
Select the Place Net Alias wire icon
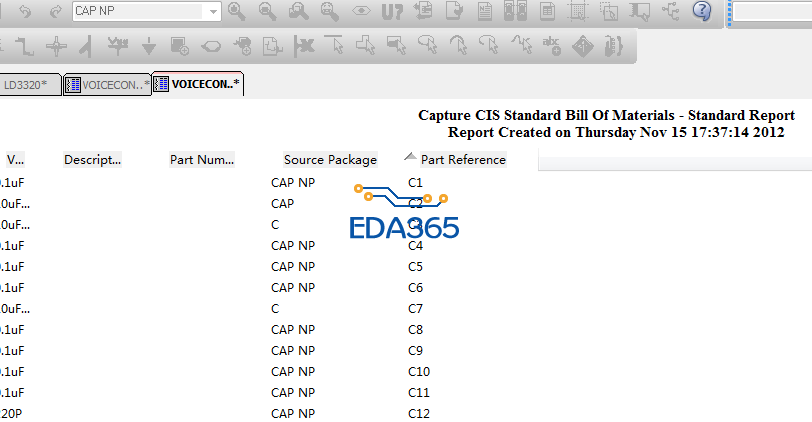(x=24, y=47)
